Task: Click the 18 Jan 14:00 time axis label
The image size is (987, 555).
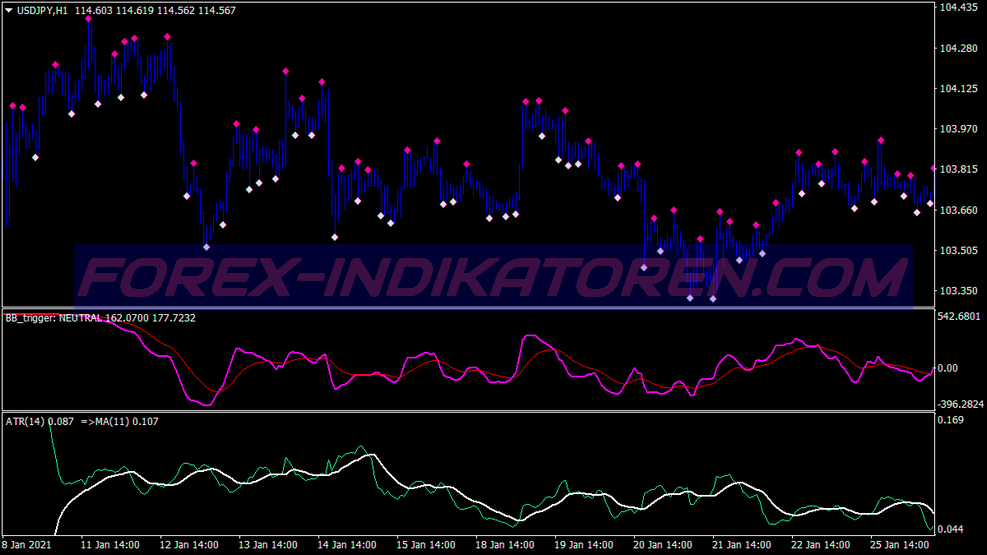Action: pos(505,545)
